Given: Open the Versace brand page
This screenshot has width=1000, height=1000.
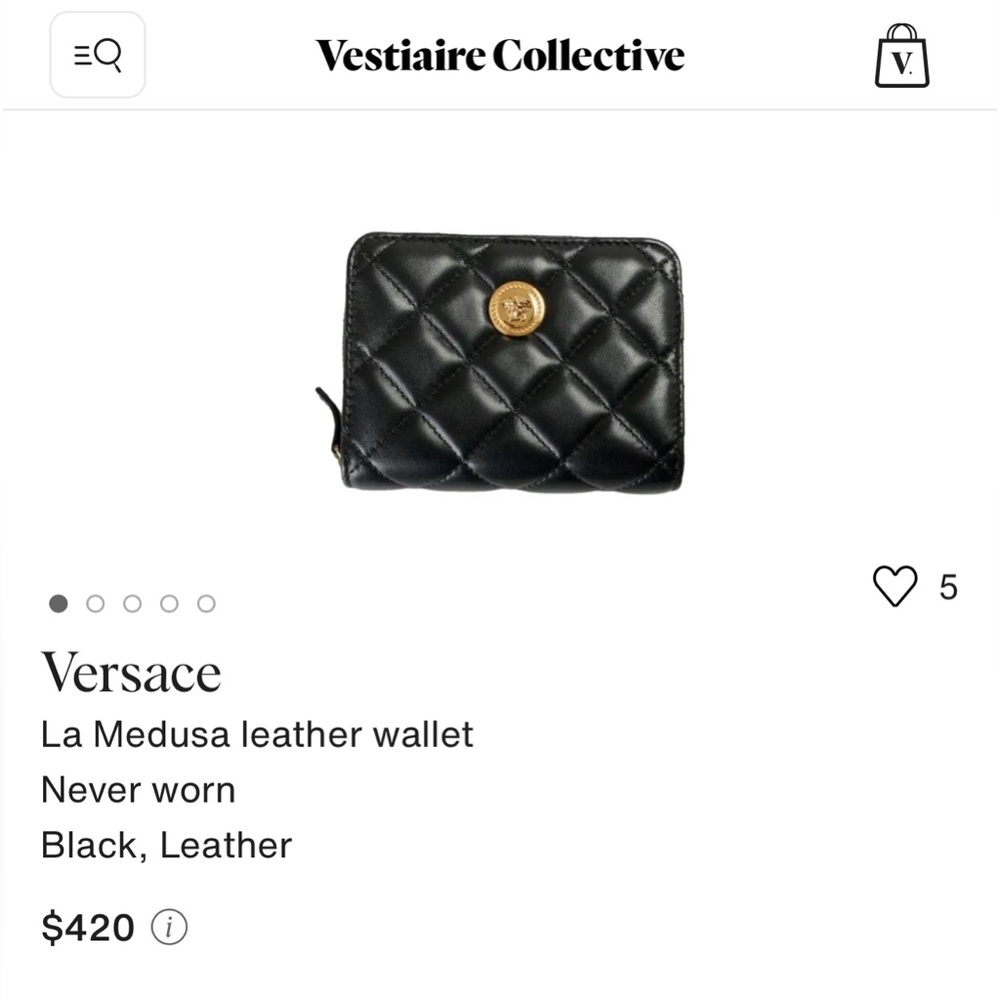Looking at the screenshot, I should coord(130,670).
